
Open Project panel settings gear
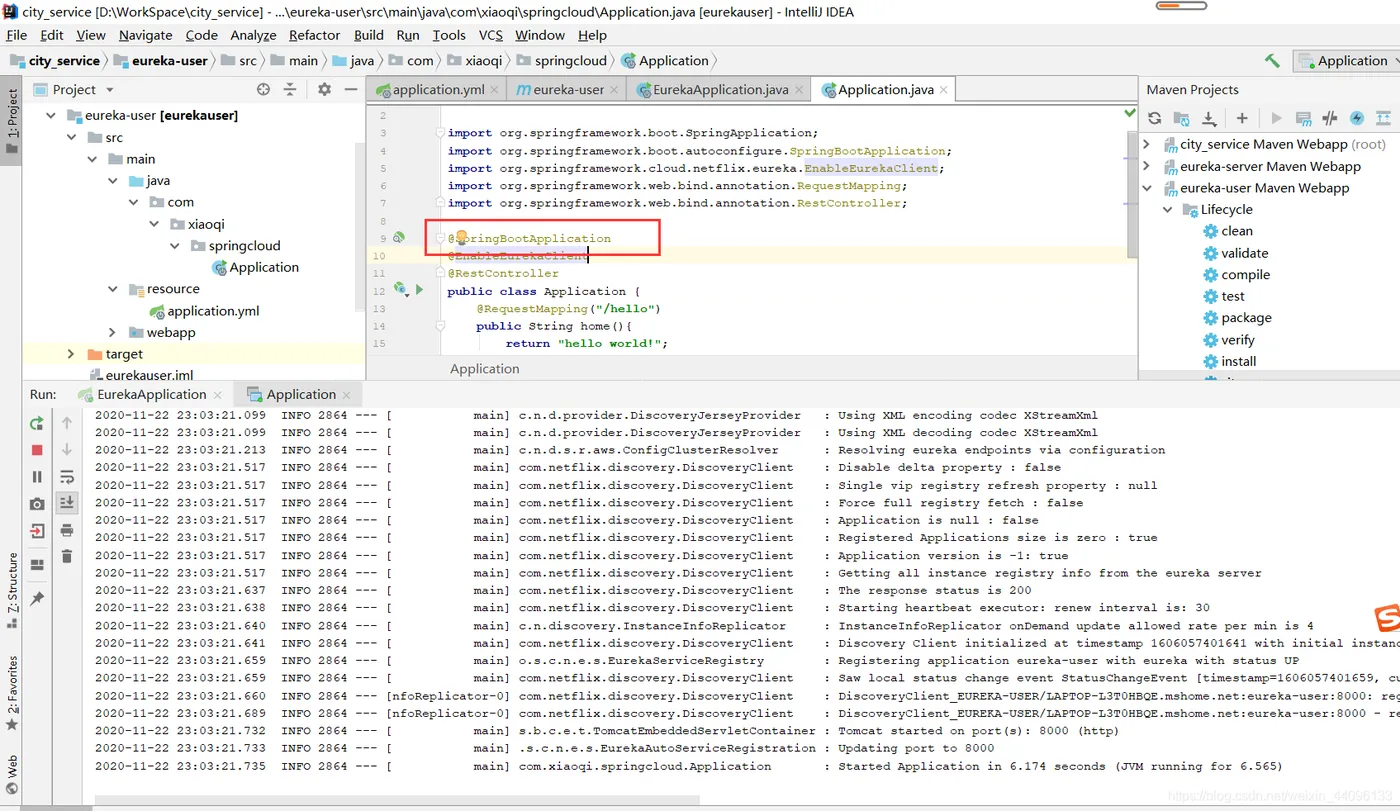[x=324, y=89]
